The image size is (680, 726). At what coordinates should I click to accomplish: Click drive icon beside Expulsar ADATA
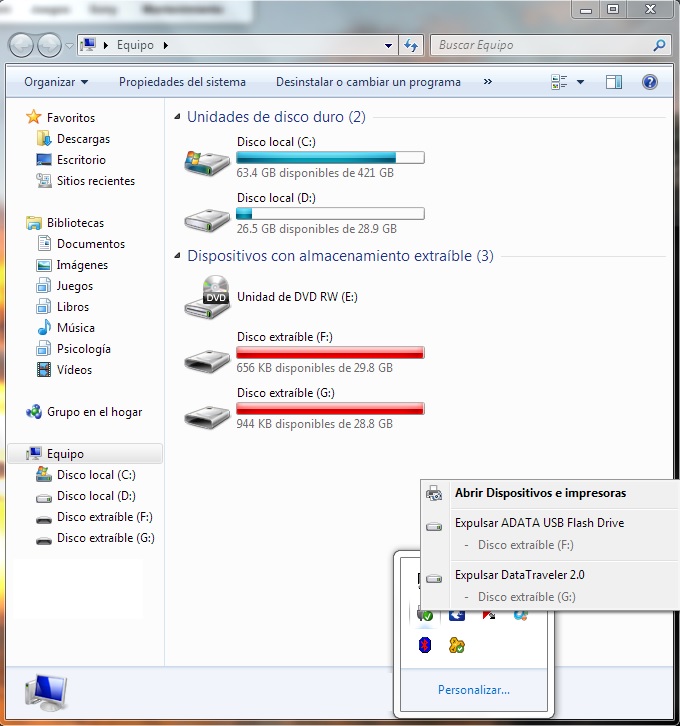click(434, 526)
